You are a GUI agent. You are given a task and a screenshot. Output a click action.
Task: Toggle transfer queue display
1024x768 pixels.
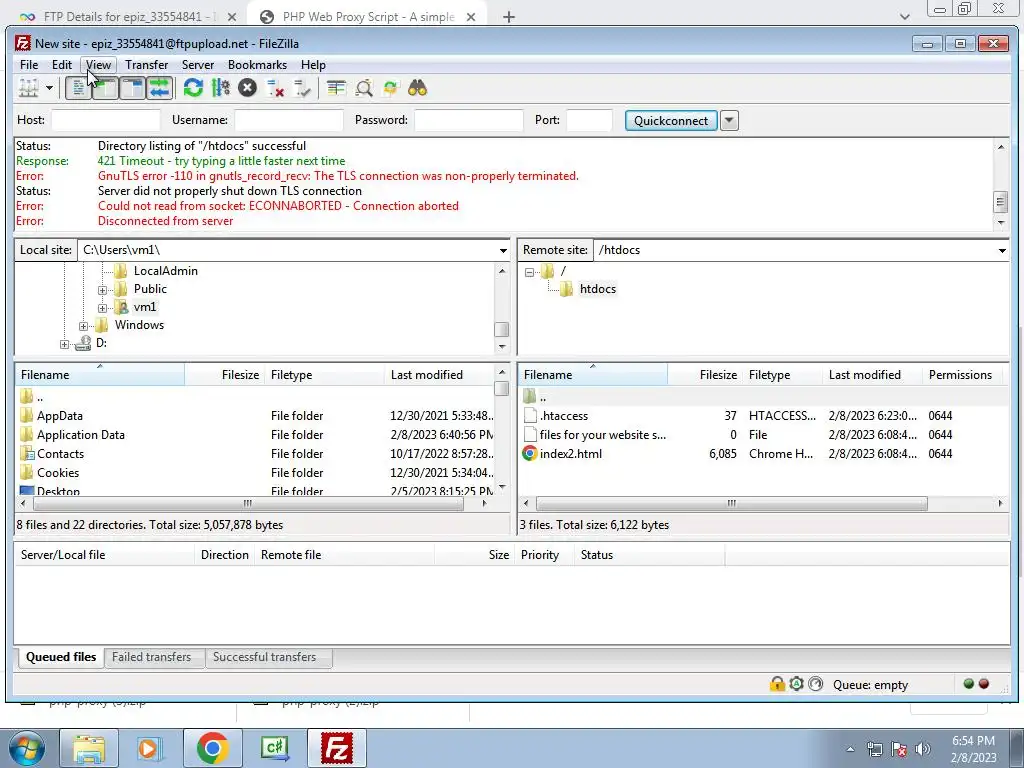[x=159, y=88]
